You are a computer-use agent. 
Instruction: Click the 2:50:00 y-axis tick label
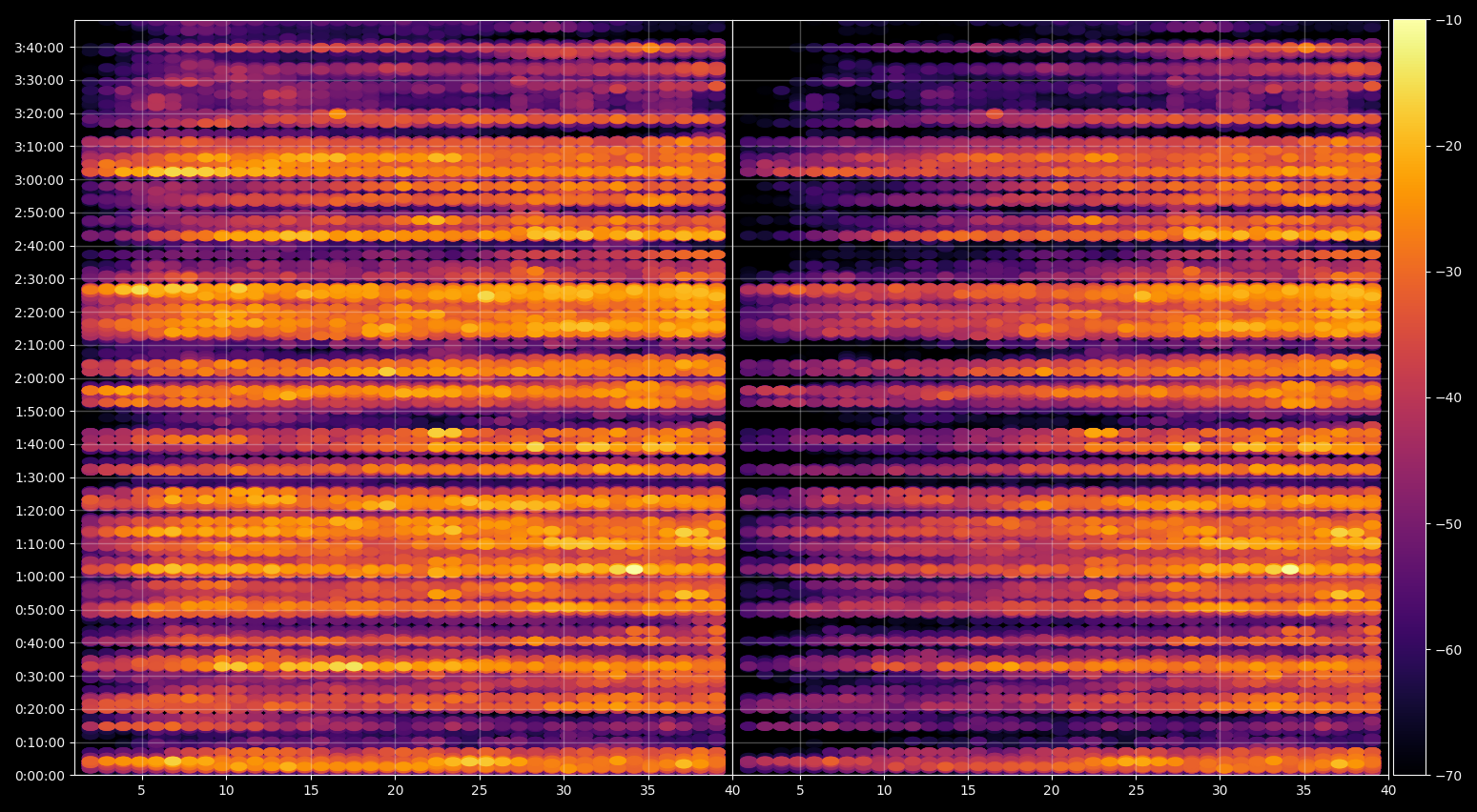pyautogui.click(x=39, y=213)
